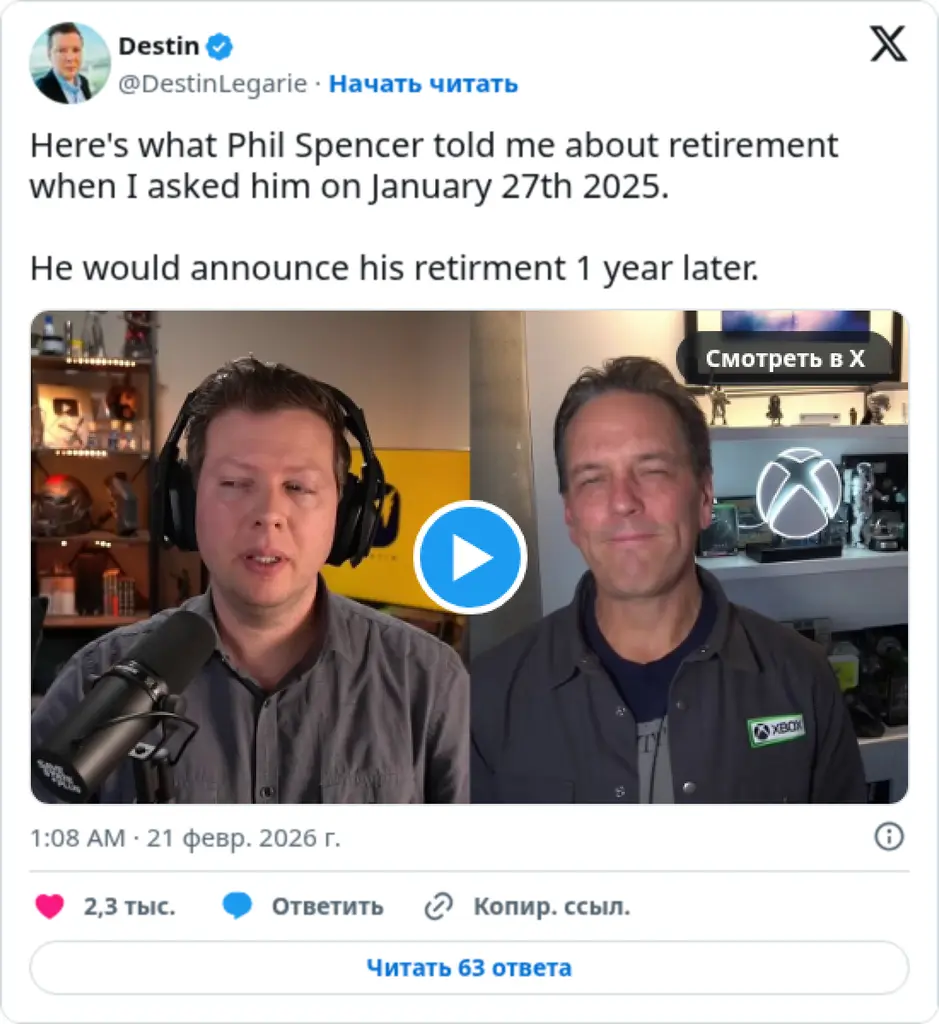Click the Ответить label
Viewport: 939px width, 1024px height.
[x=328, y=906]
